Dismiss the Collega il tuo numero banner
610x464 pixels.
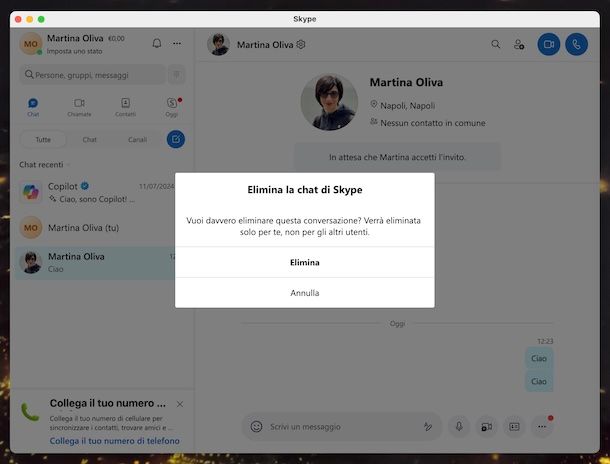180,404
